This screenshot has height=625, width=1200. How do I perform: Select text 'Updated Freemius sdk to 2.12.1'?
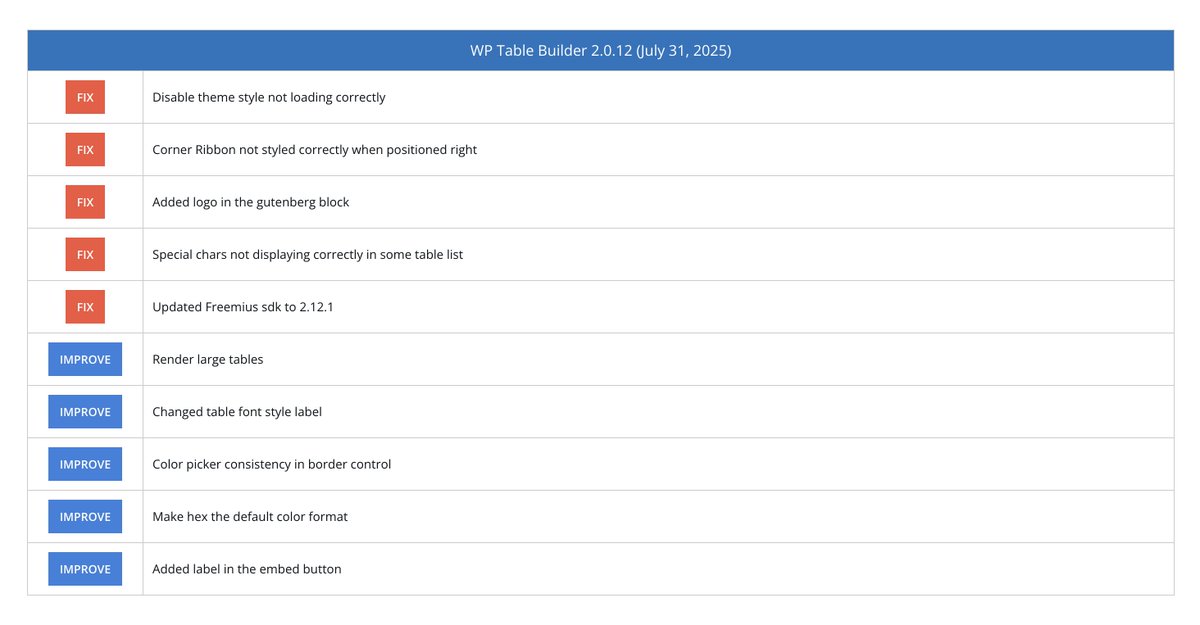coord(243,307)
